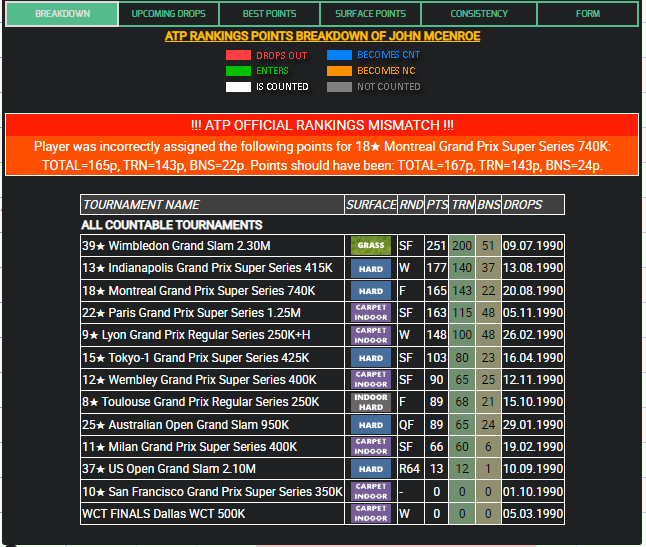Click the RND column header
The image size is (646, 547).
[411, 205]
